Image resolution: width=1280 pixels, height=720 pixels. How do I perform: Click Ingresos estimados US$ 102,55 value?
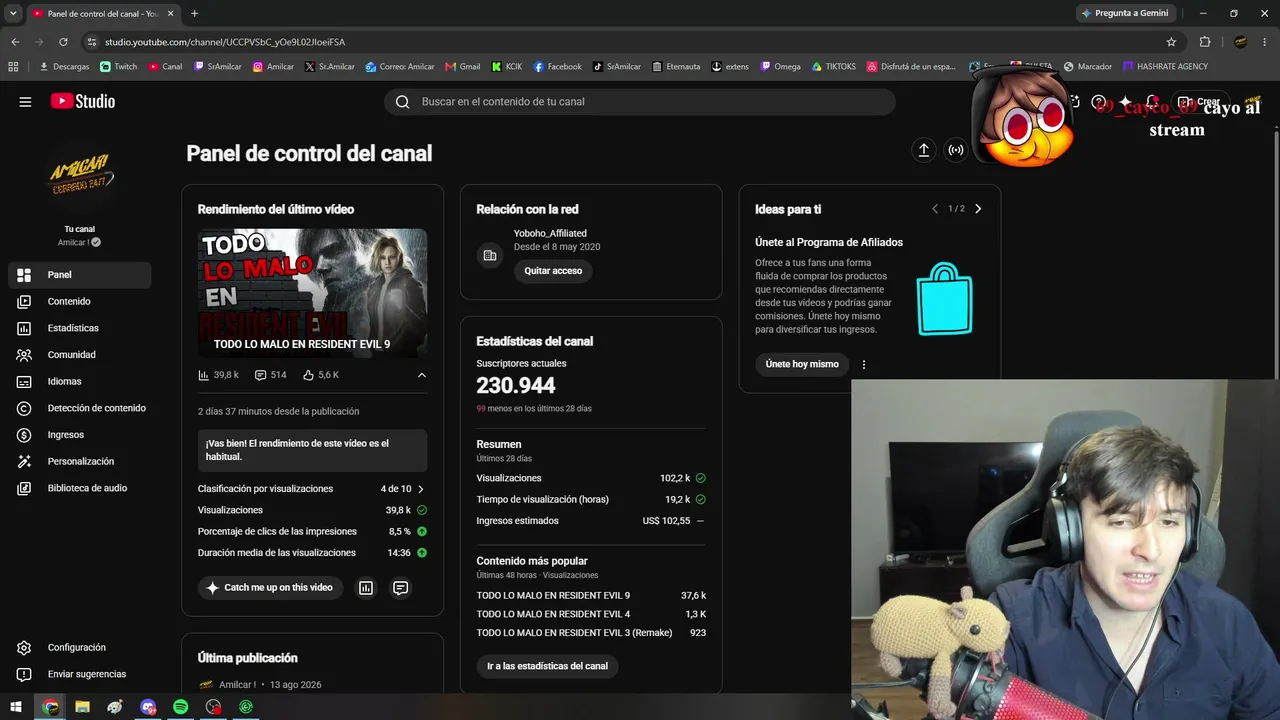tap(666, 521)
